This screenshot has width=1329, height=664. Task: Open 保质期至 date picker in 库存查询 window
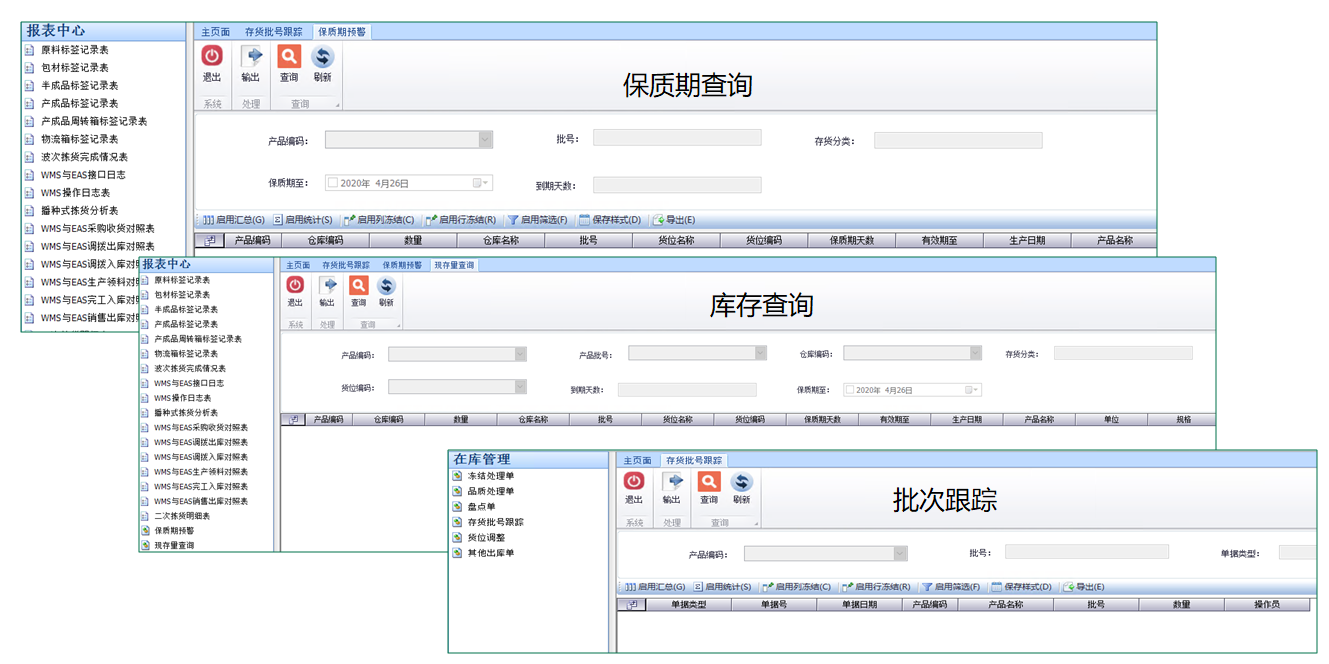tap(973, 390)
